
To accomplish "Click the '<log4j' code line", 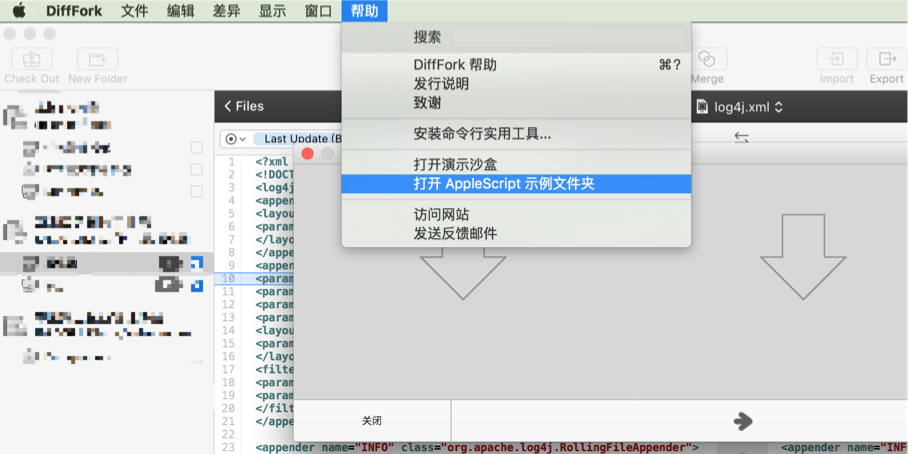I will click(274, 188).
